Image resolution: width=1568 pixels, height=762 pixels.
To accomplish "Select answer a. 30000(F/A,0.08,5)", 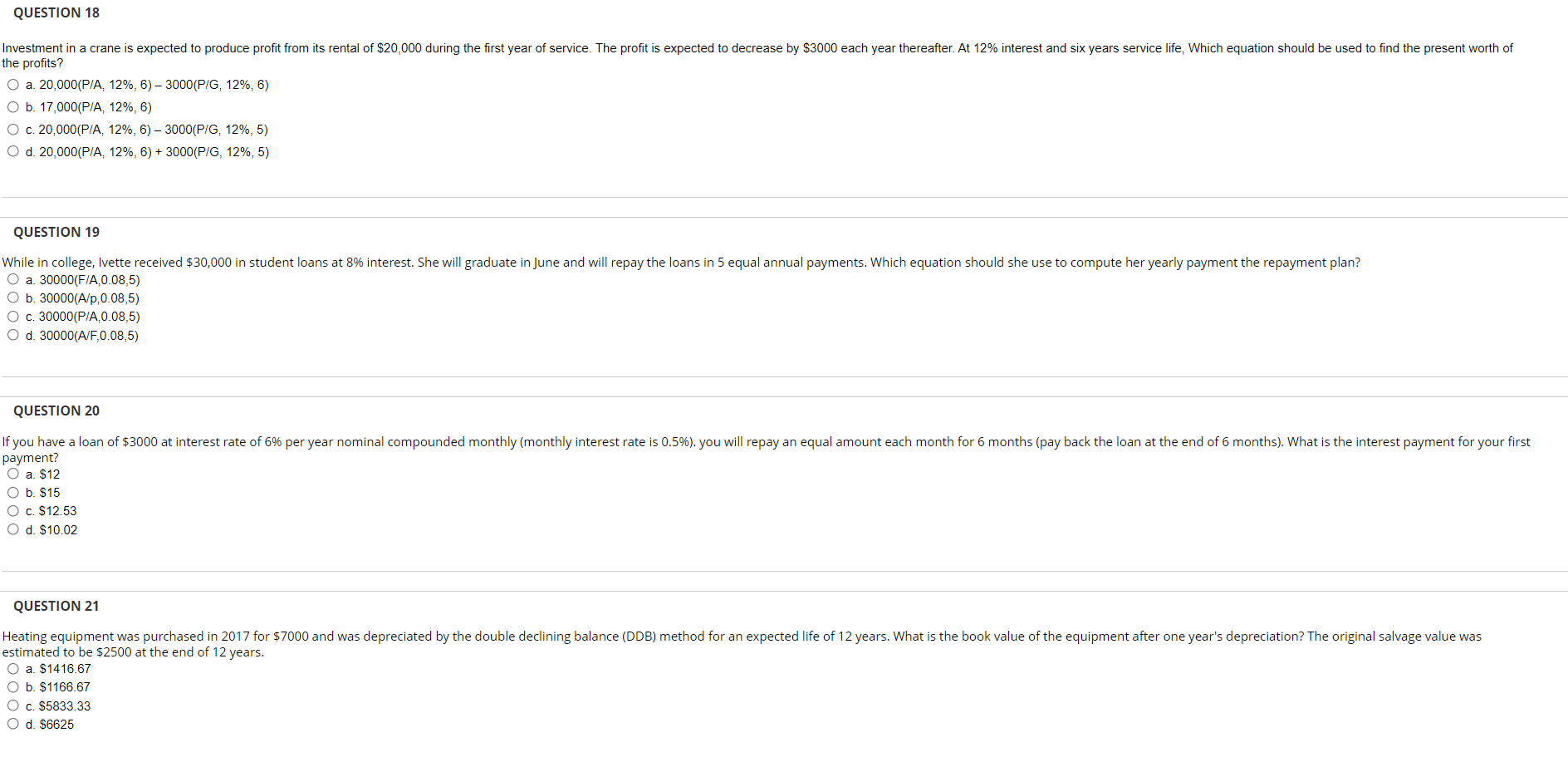I will [x=12, y=278].
